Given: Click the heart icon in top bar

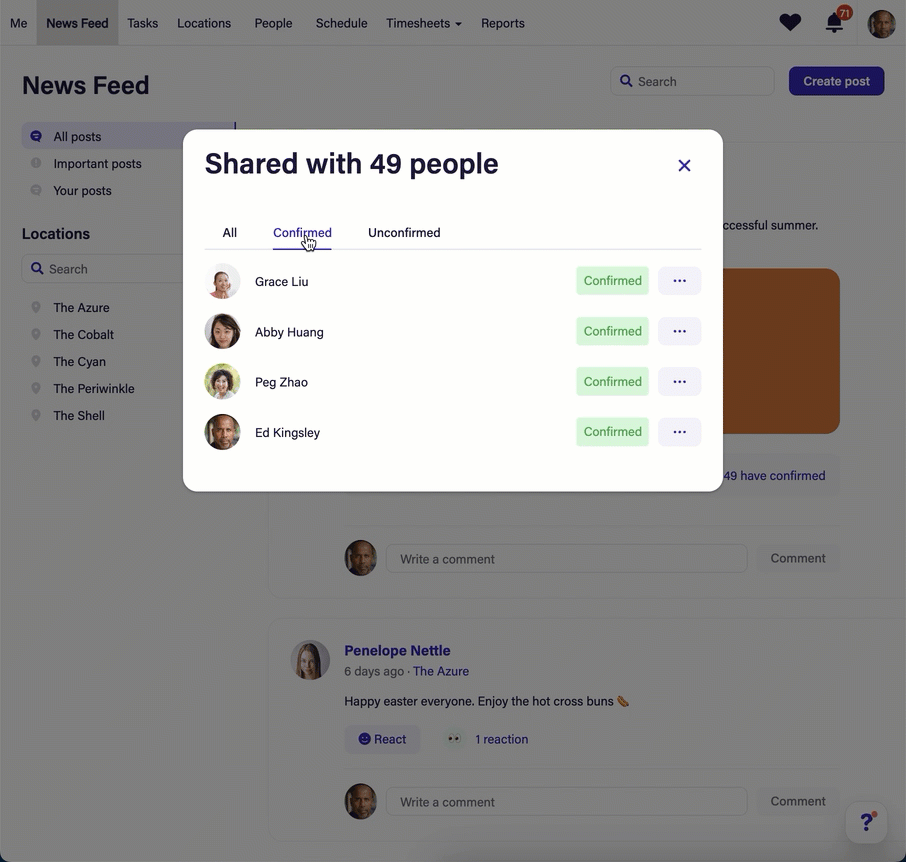Looking at the screenshot, I should 790,23.
